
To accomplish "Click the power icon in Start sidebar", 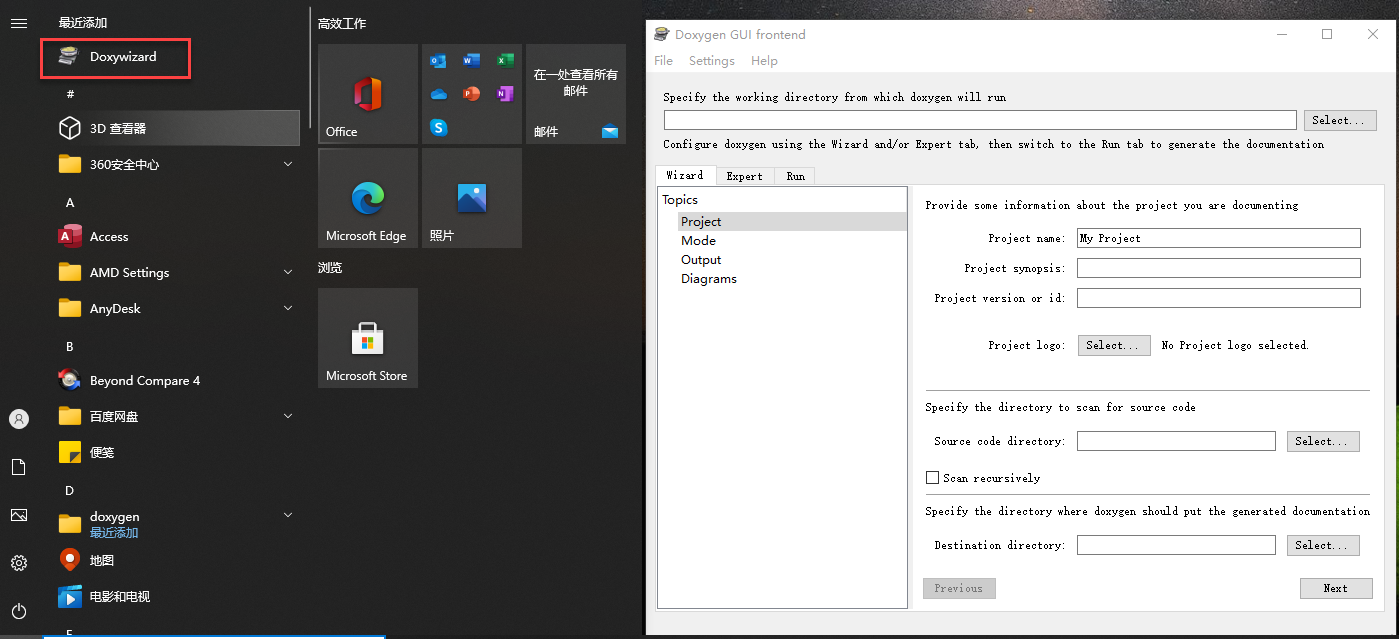I will pyautogui.click(x=19, y=611).
